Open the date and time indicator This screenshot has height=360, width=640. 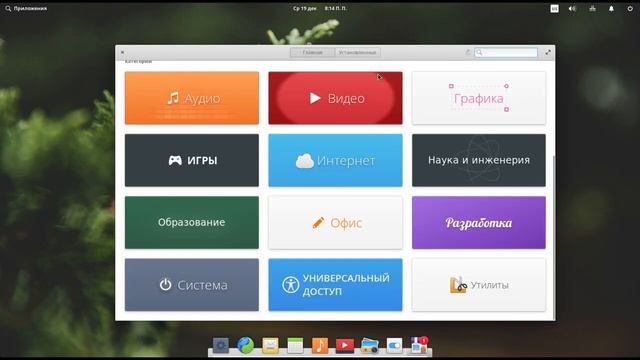(320, 8)
